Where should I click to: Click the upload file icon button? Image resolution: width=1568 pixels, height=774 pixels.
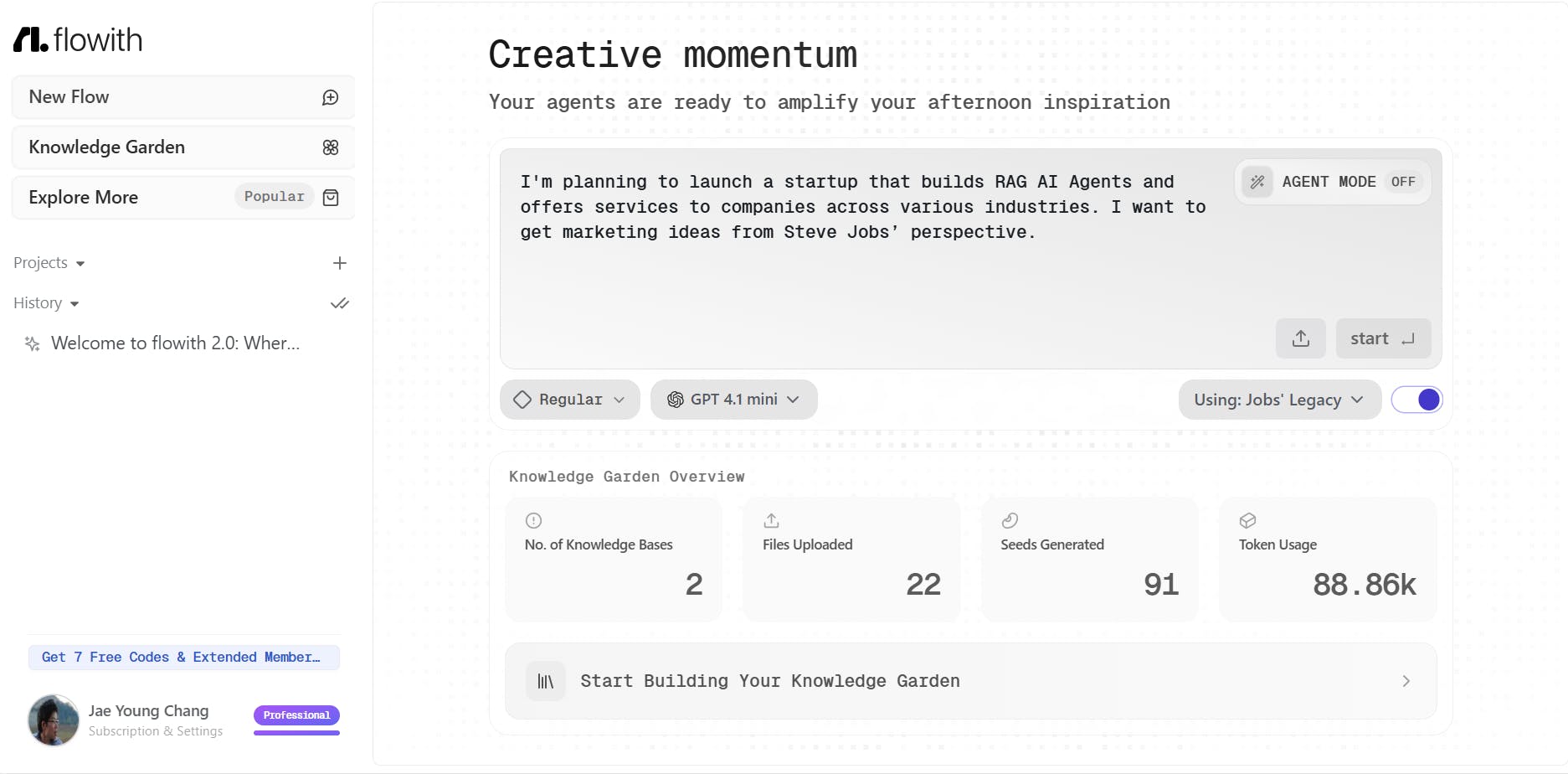click(x=1300, y=338)
